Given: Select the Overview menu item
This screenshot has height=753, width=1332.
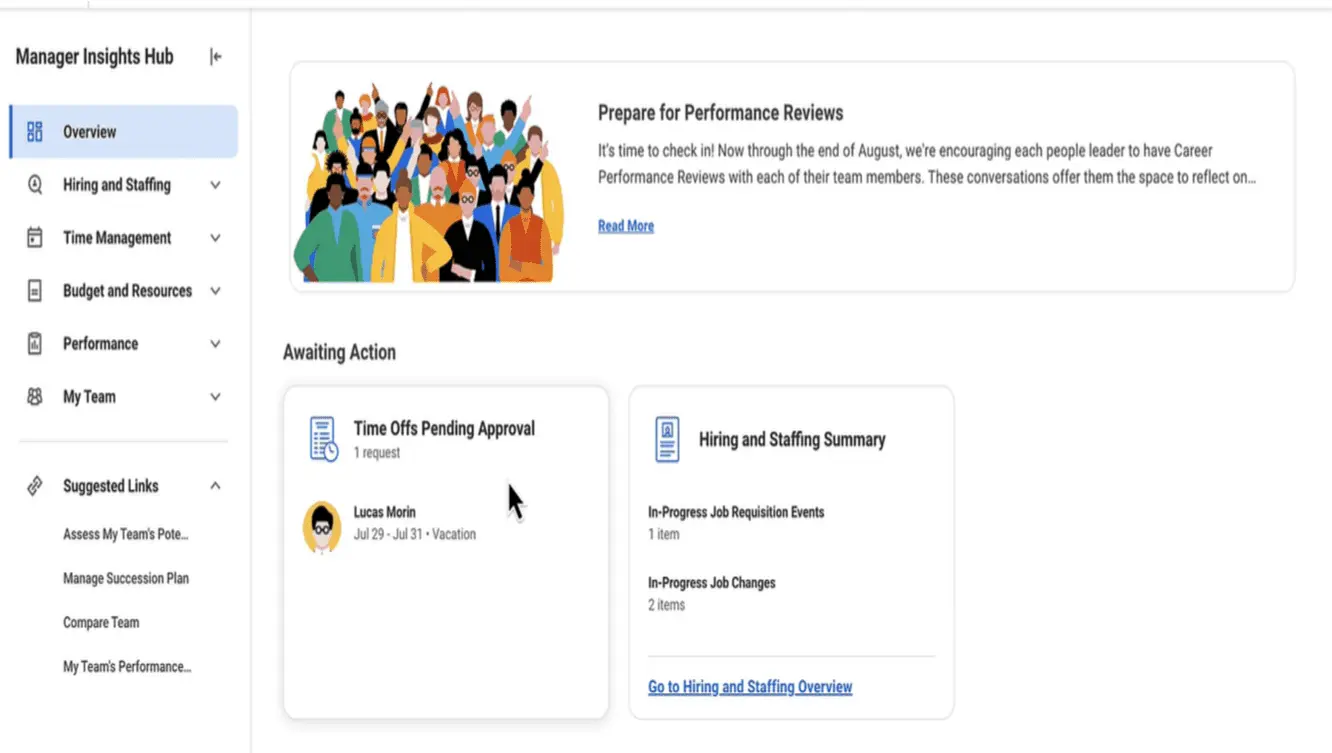Looking at the screenshot, I should point(90,132).
